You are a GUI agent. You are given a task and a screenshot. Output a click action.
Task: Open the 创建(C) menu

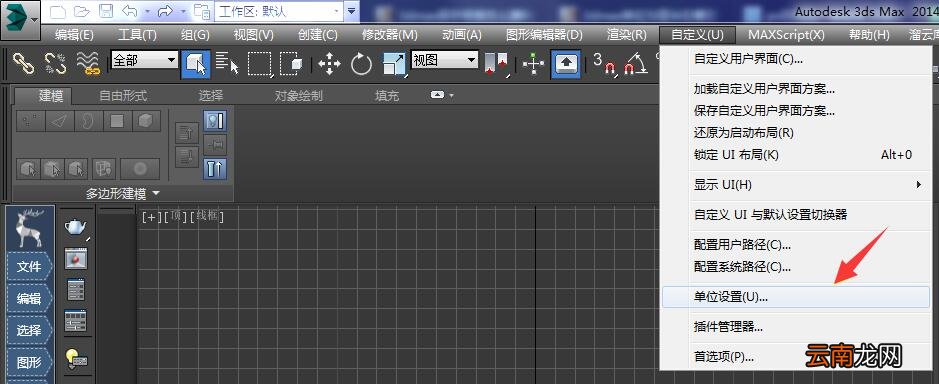pyautogui.click(x=317, y=35)
